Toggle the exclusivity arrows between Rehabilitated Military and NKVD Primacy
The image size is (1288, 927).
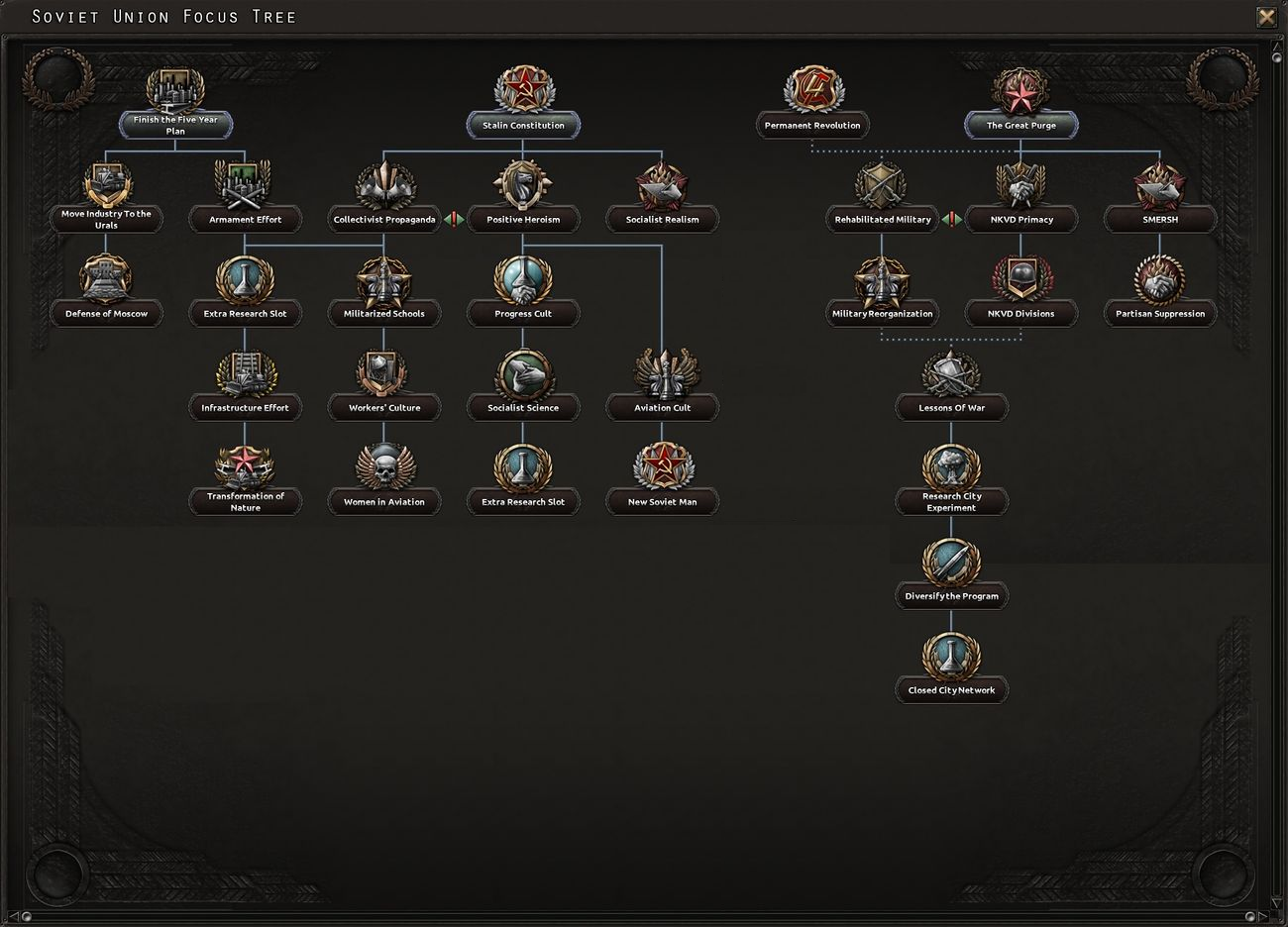coord(952,219)
